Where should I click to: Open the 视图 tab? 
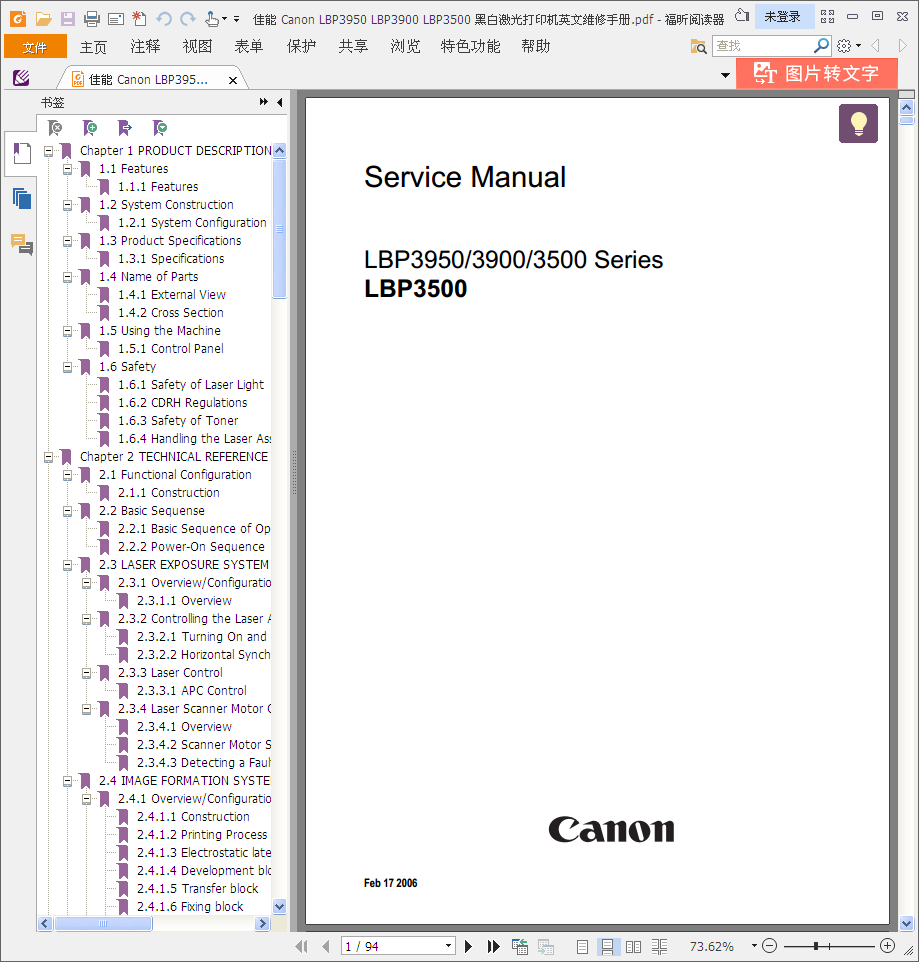(x=197, y=47)
